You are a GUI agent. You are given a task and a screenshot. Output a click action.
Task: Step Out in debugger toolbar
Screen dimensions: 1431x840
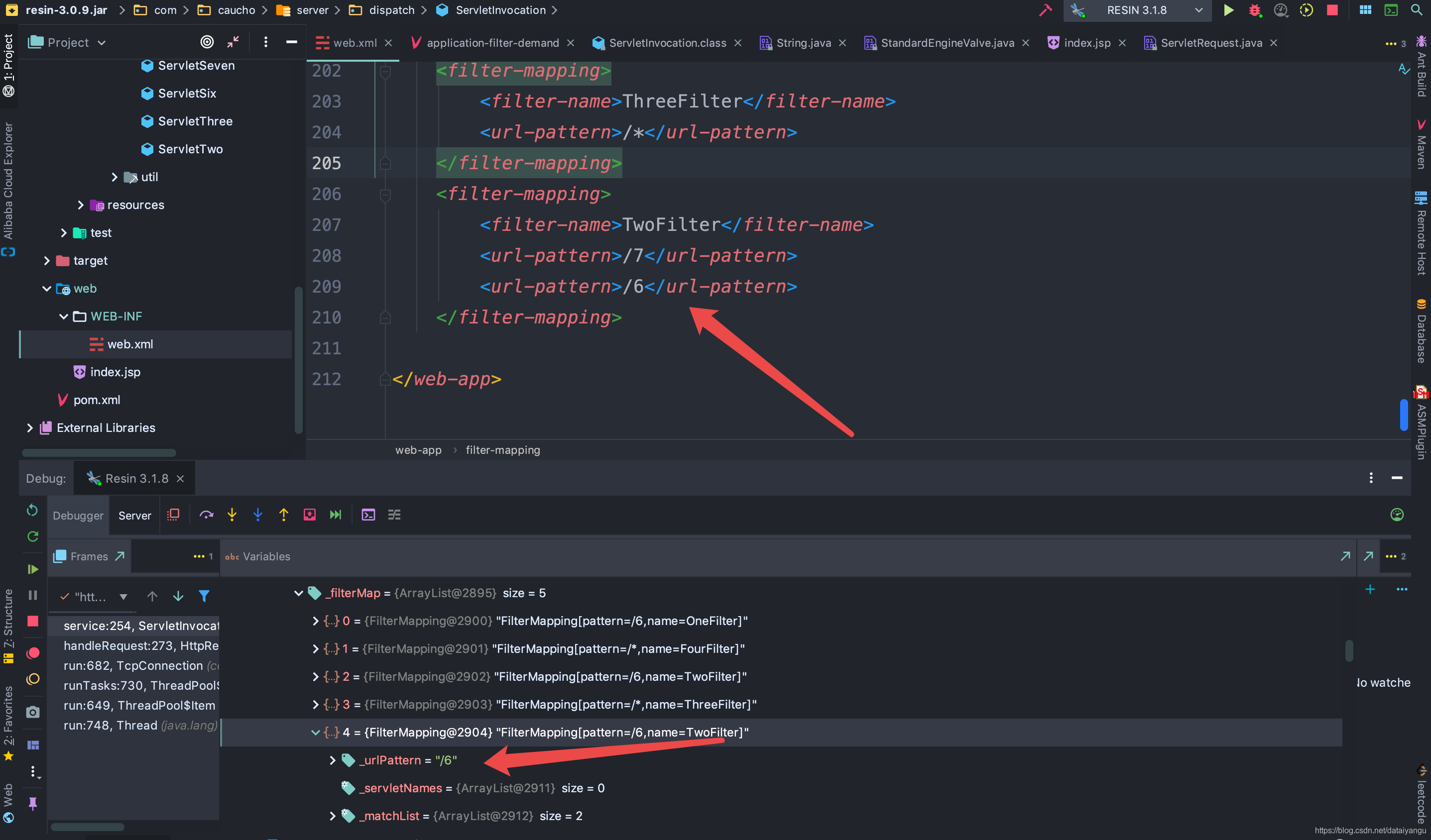point(283,515)
